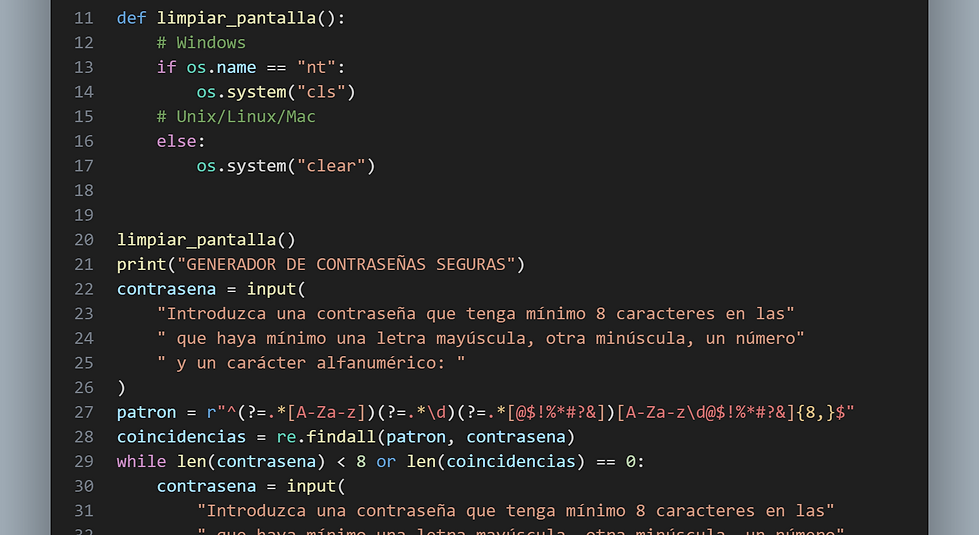Click the 'or' keyword on line 29
Image resolution: width=979 pixels, height=535 pixels.
pos(386,462)
